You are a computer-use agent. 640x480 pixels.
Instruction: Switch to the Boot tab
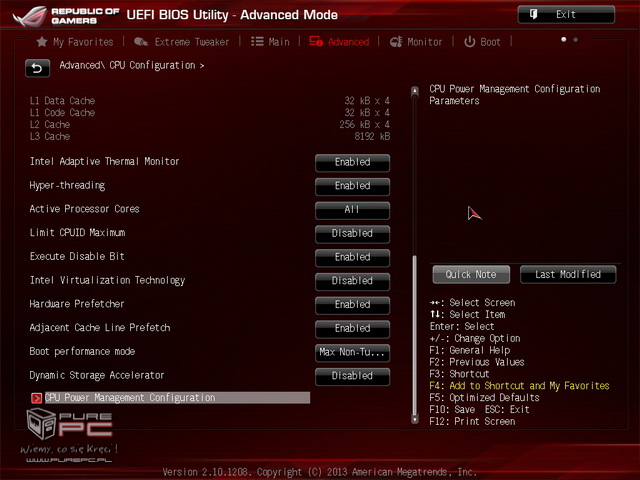click(x=482, y=42)
